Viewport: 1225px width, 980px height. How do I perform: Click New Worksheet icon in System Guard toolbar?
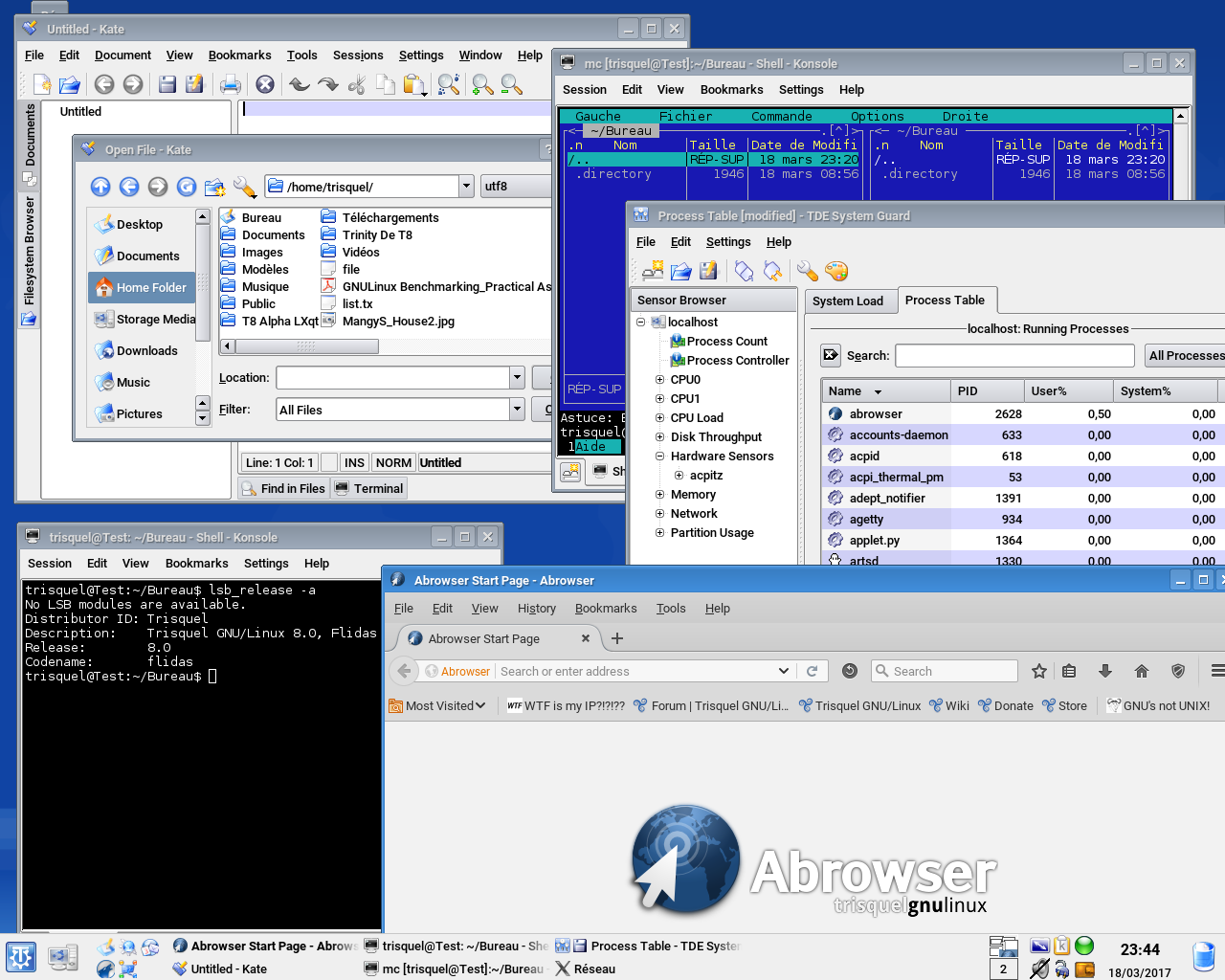tap(653, 271)
